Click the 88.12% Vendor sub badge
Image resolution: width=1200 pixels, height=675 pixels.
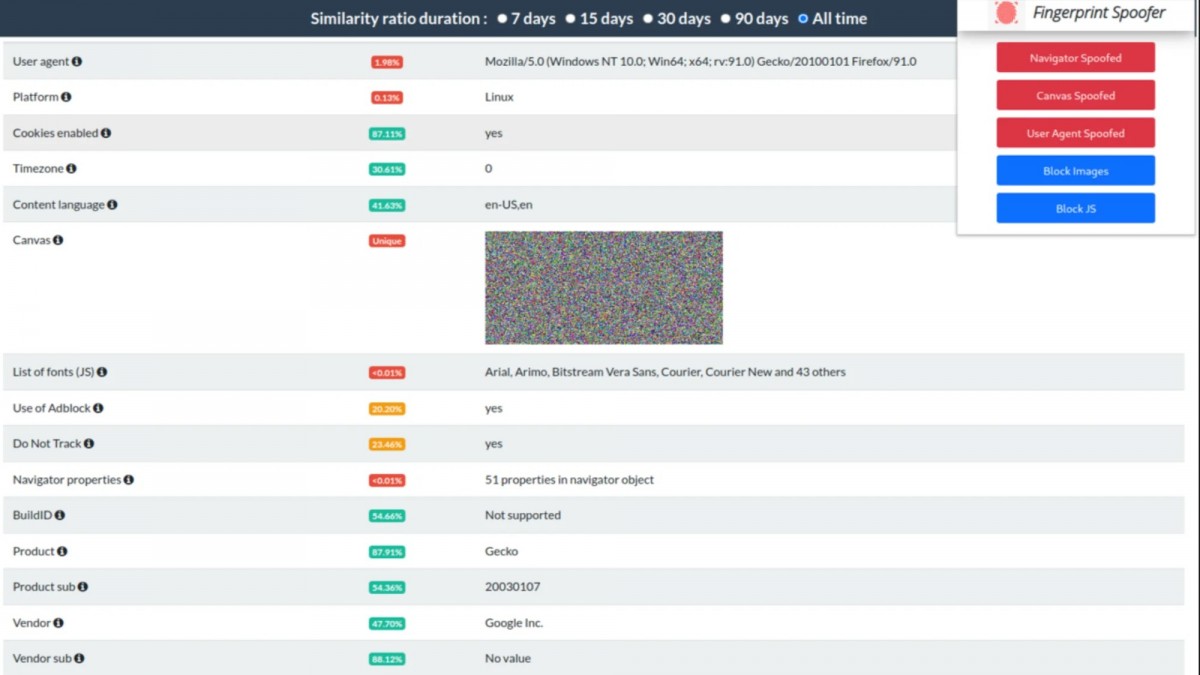[387, 660]
